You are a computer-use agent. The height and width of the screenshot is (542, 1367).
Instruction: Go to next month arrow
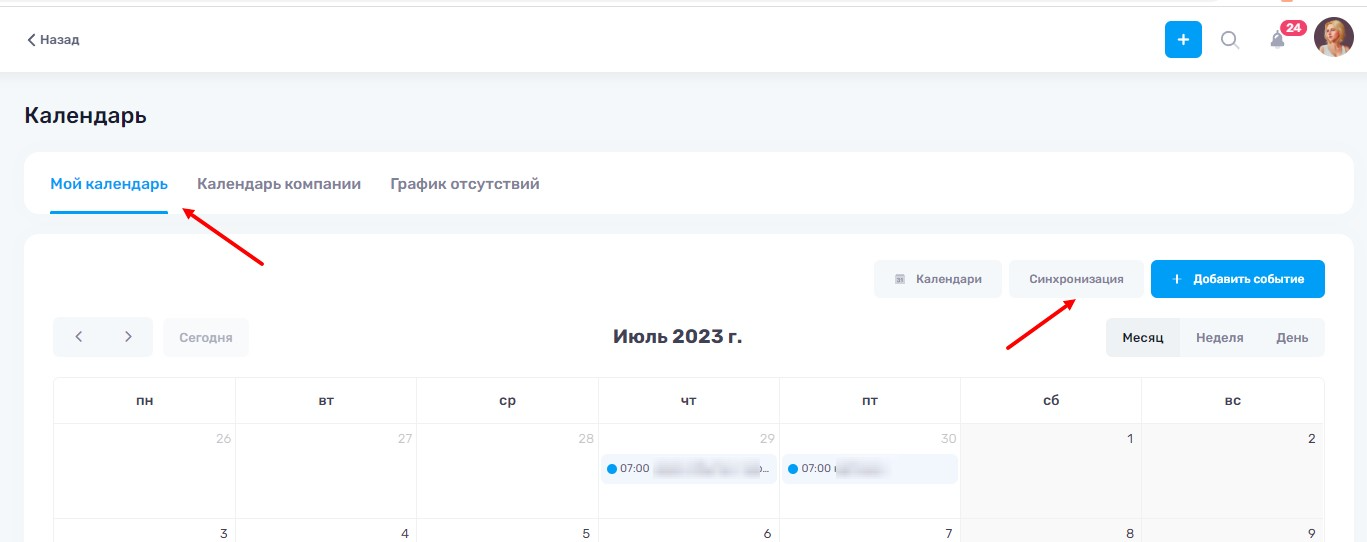(128, 337)
